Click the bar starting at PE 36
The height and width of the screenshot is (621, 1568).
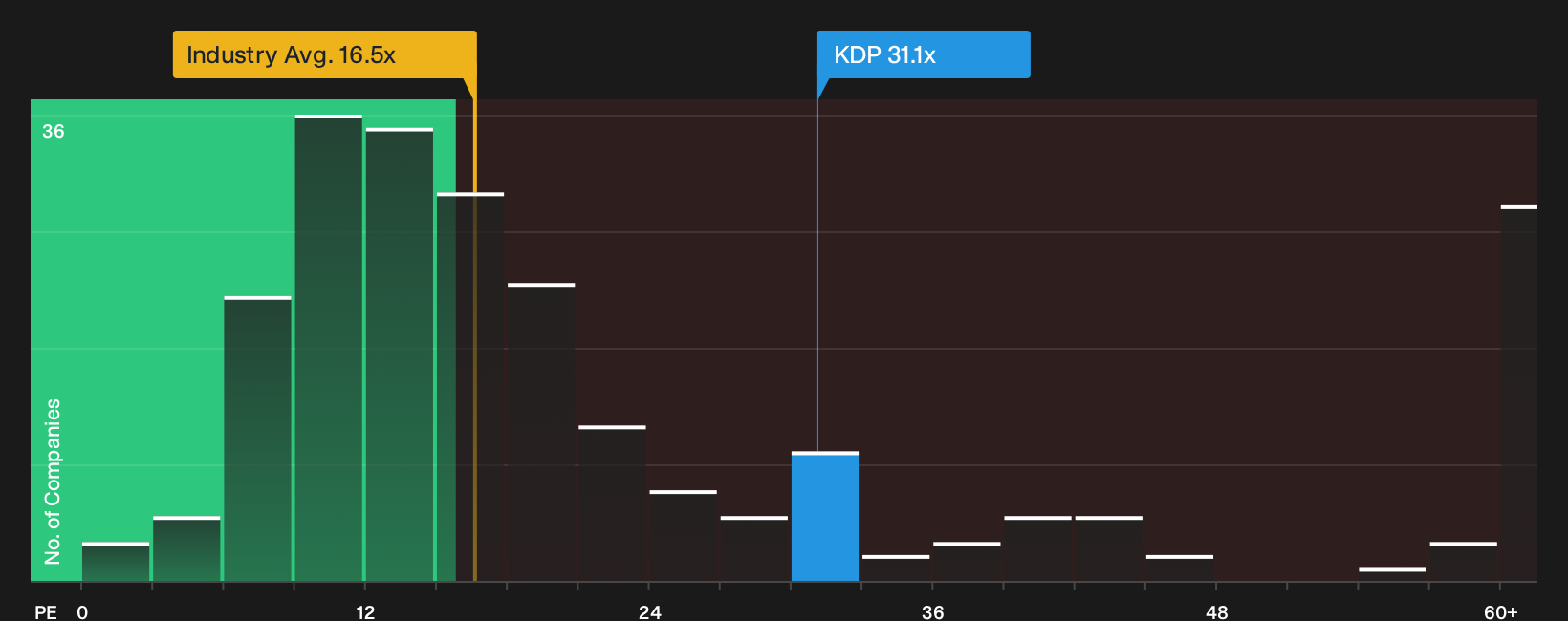[967, 562]
